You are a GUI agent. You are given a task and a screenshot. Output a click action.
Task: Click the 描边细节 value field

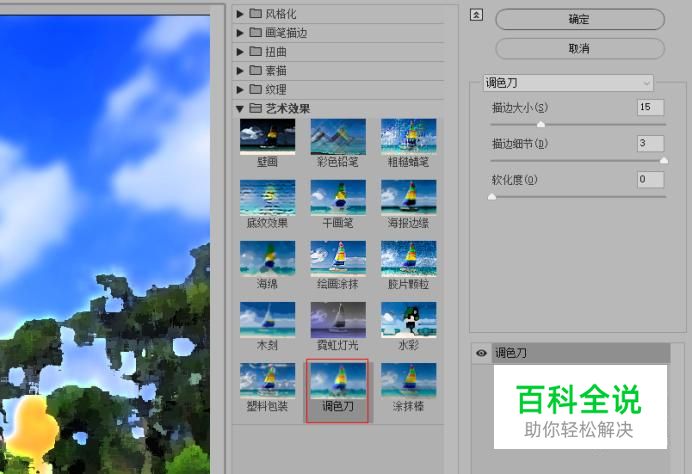pos(651,143)
